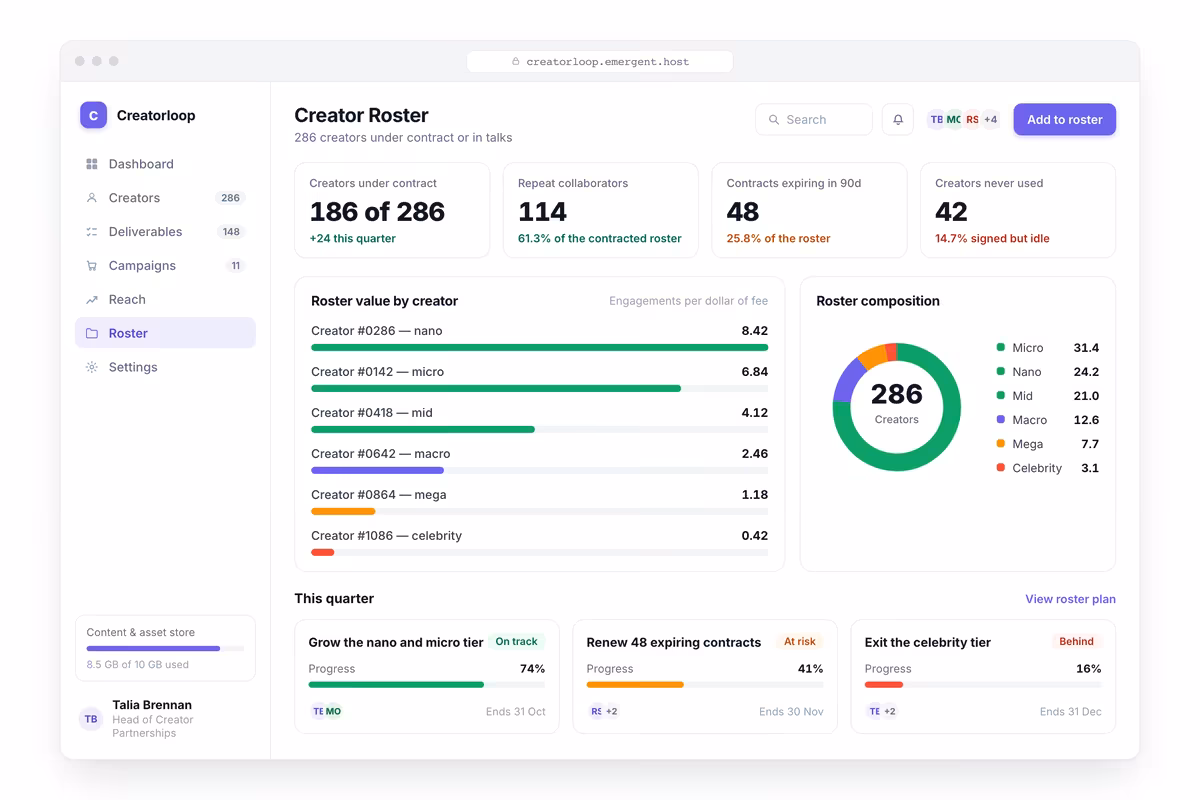
Task: Click the Behind status badge
Action: click(1076, 642)
